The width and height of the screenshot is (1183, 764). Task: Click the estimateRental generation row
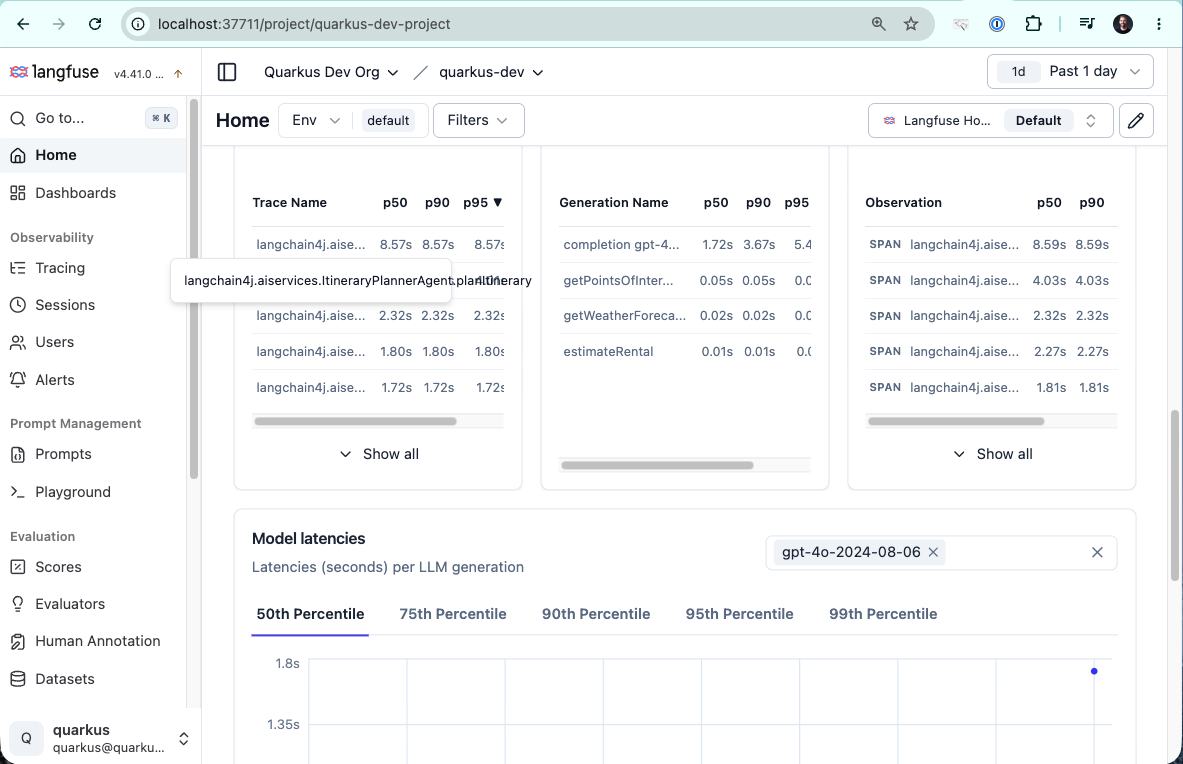(685, 351)
